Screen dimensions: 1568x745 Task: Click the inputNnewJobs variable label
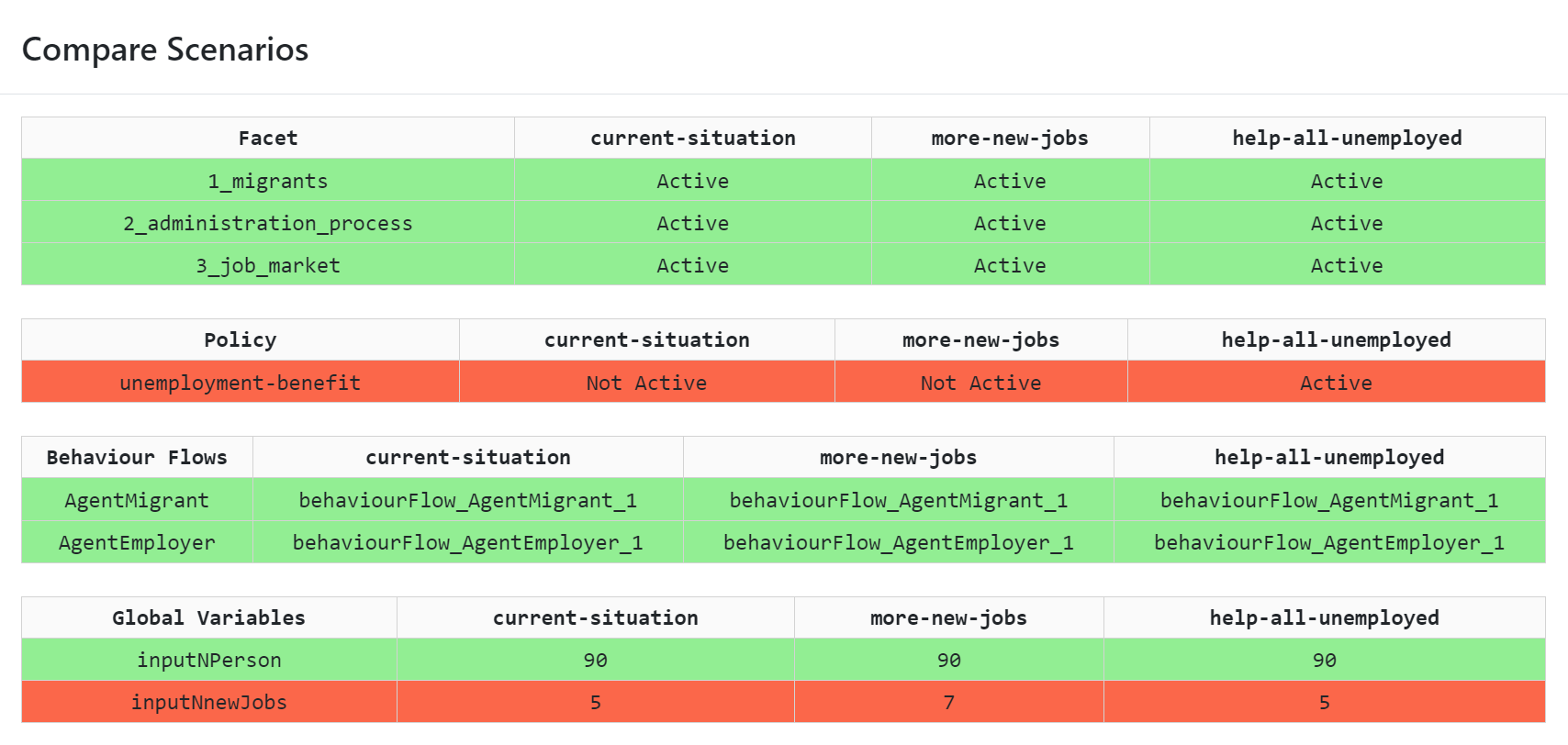[x=208, y=703]
